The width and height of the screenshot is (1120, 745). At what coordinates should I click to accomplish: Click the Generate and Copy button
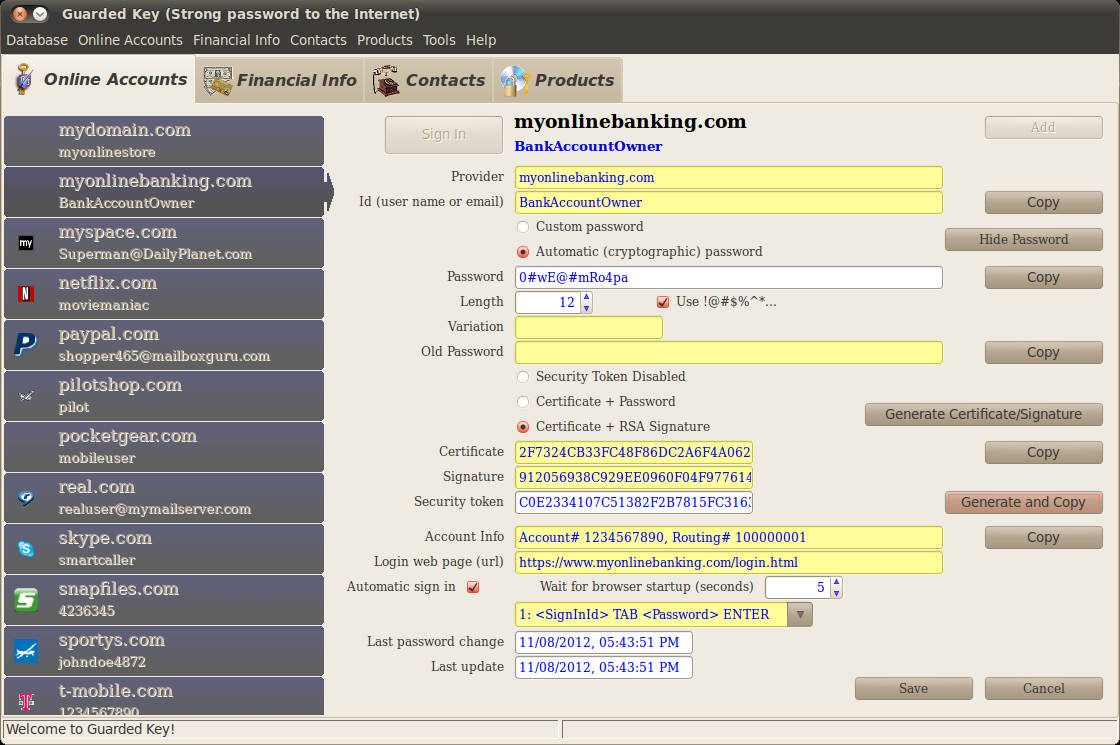pos(1024,502)
